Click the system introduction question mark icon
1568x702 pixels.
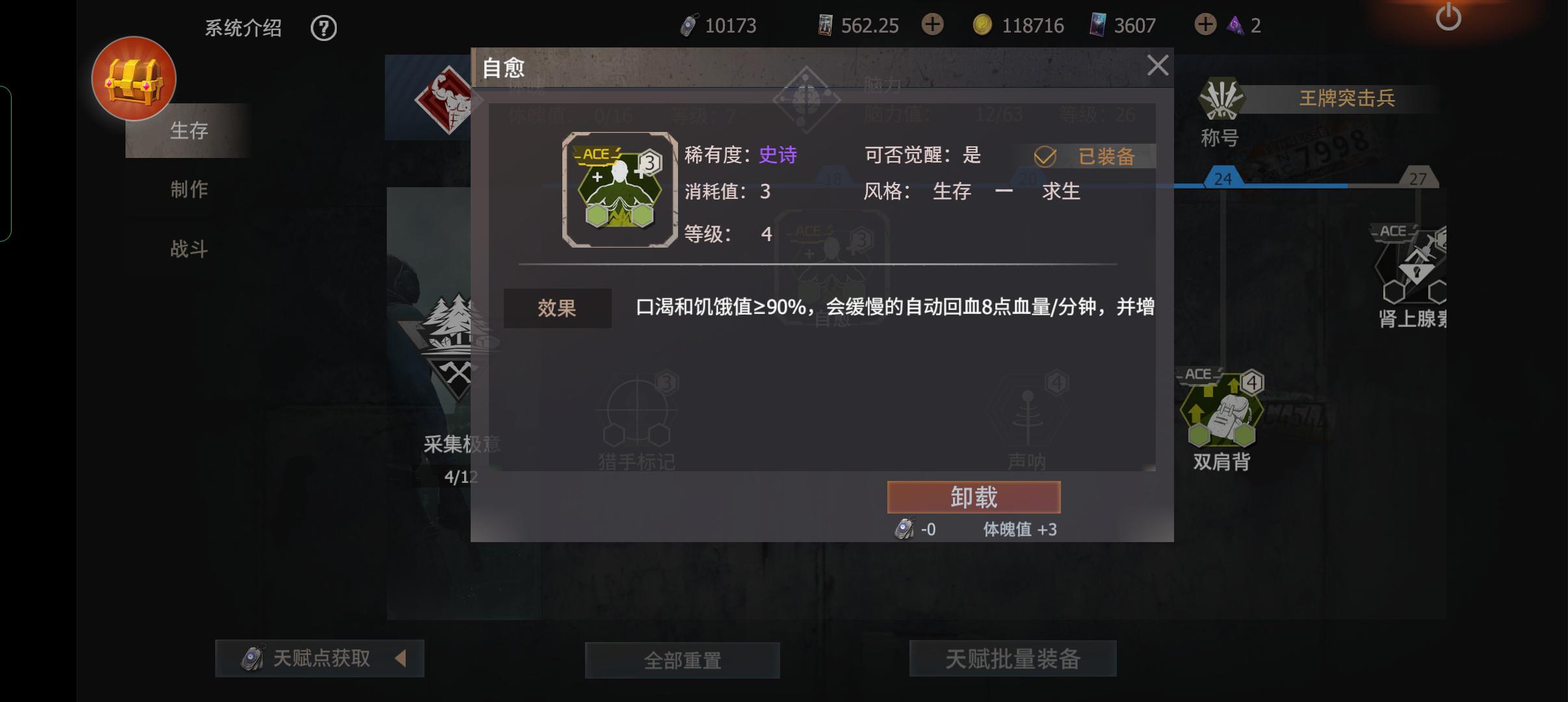[324, 28]
